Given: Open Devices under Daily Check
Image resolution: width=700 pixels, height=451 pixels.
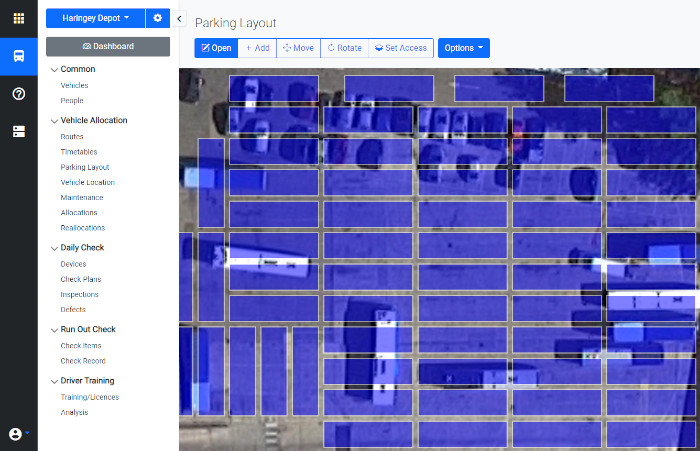Looking at the screenshot, I should coord(73,264).
